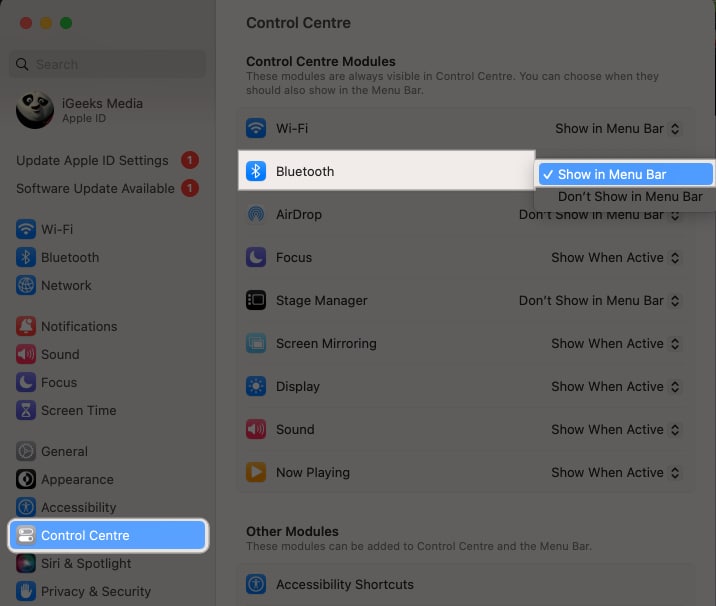The image size is (716, 606).
Task: Select Control Centre in the sidebar
Action: click(108, 535)
